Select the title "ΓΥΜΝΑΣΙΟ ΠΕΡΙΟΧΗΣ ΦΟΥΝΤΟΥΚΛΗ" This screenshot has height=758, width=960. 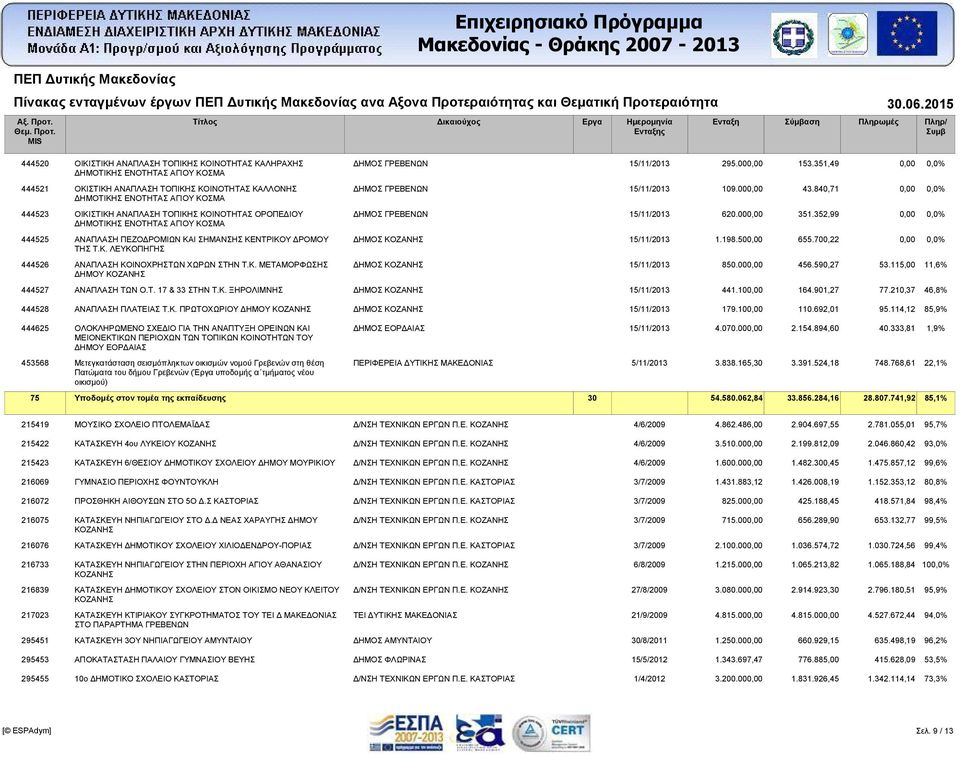[x=146, y=482]
